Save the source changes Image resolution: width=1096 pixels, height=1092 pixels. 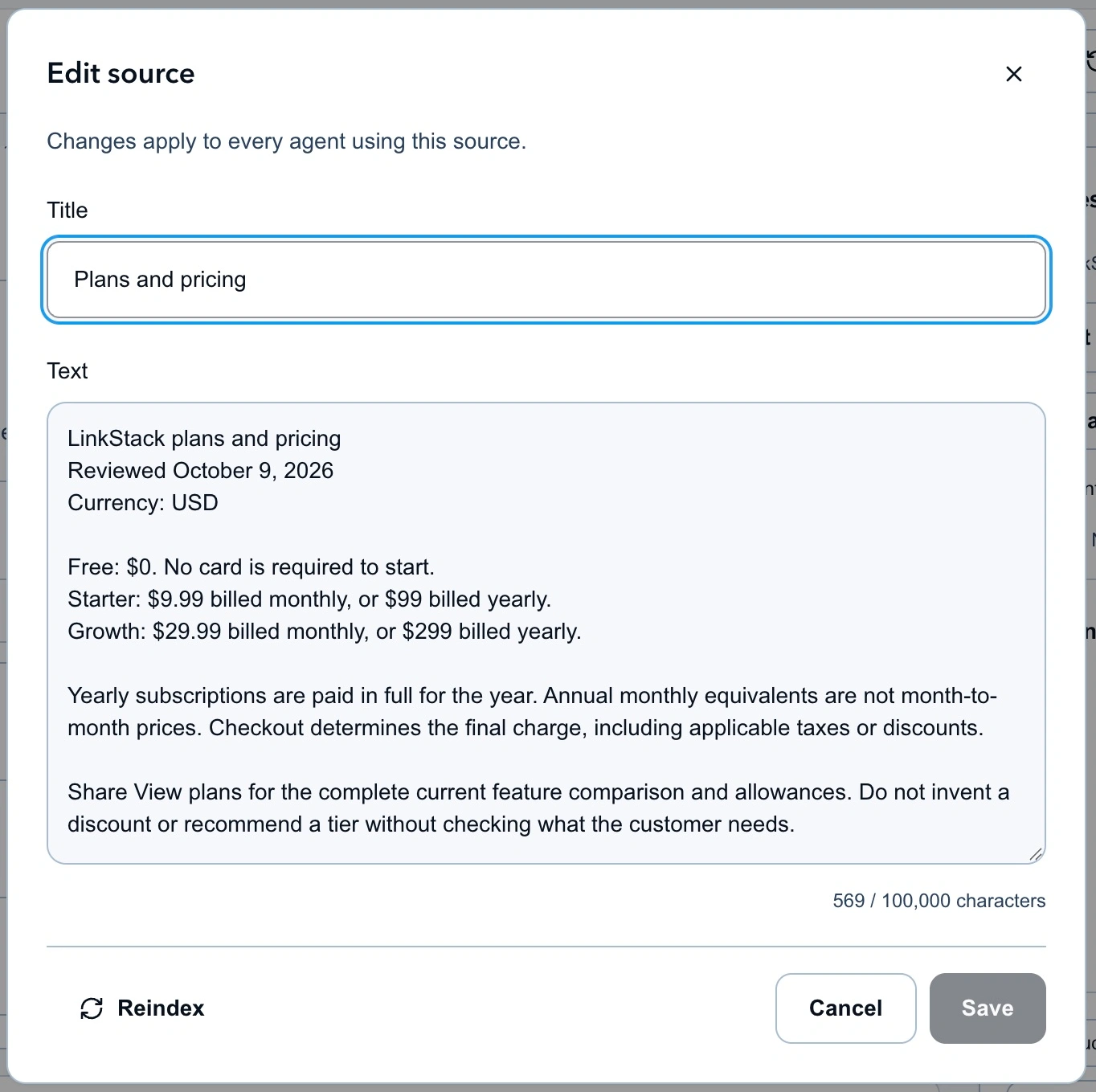988,1008
